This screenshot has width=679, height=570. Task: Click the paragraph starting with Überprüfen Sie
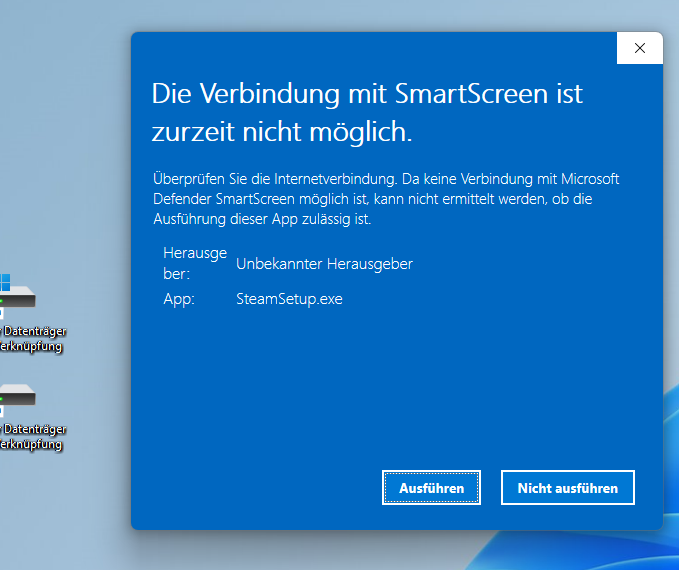coord(386,199)
